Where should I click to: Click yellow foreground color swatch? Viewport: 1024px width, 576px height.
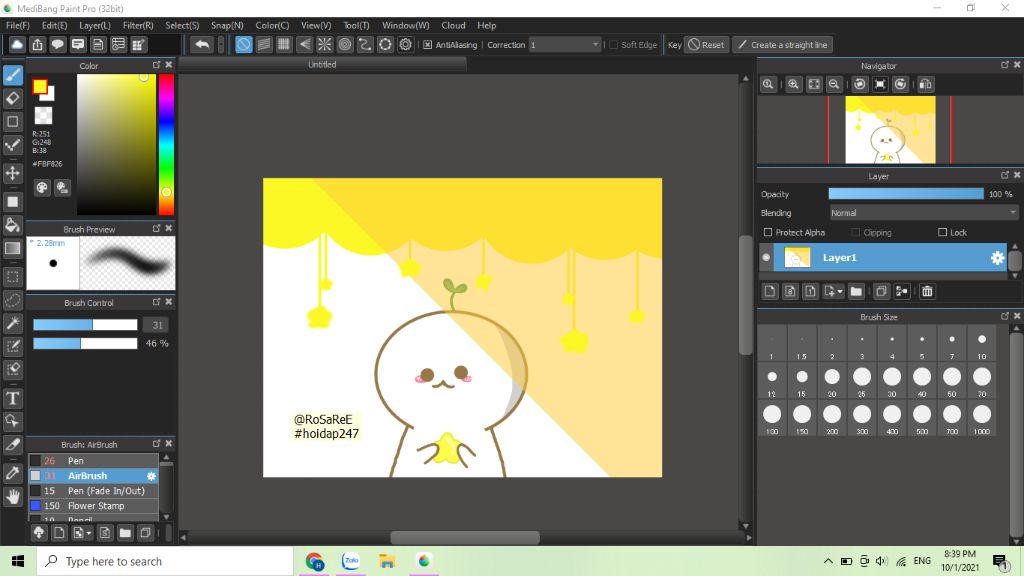pos(40,86)
